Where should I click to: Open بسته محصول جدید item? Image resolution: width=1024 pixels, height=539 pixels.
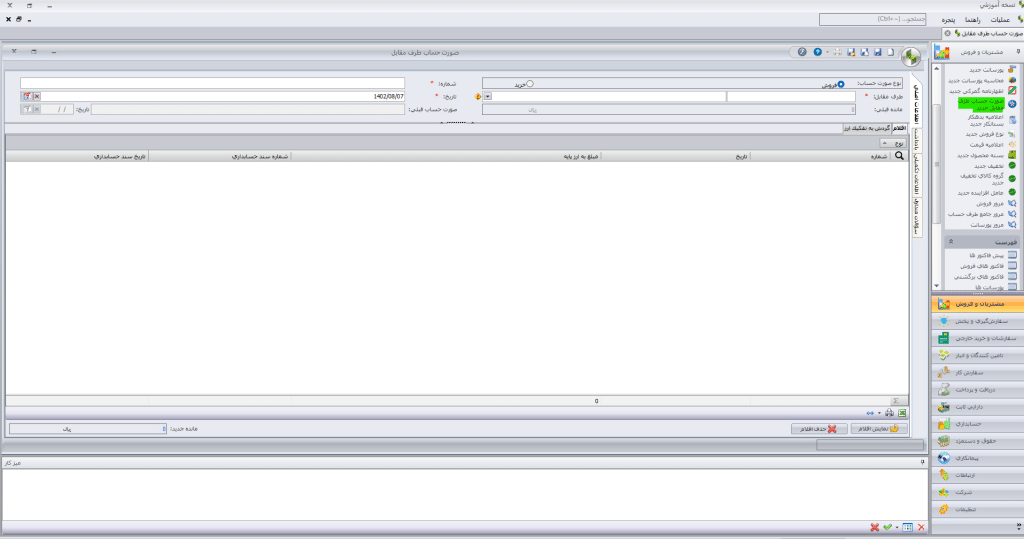pyautogui.click(x=981, y=155)
